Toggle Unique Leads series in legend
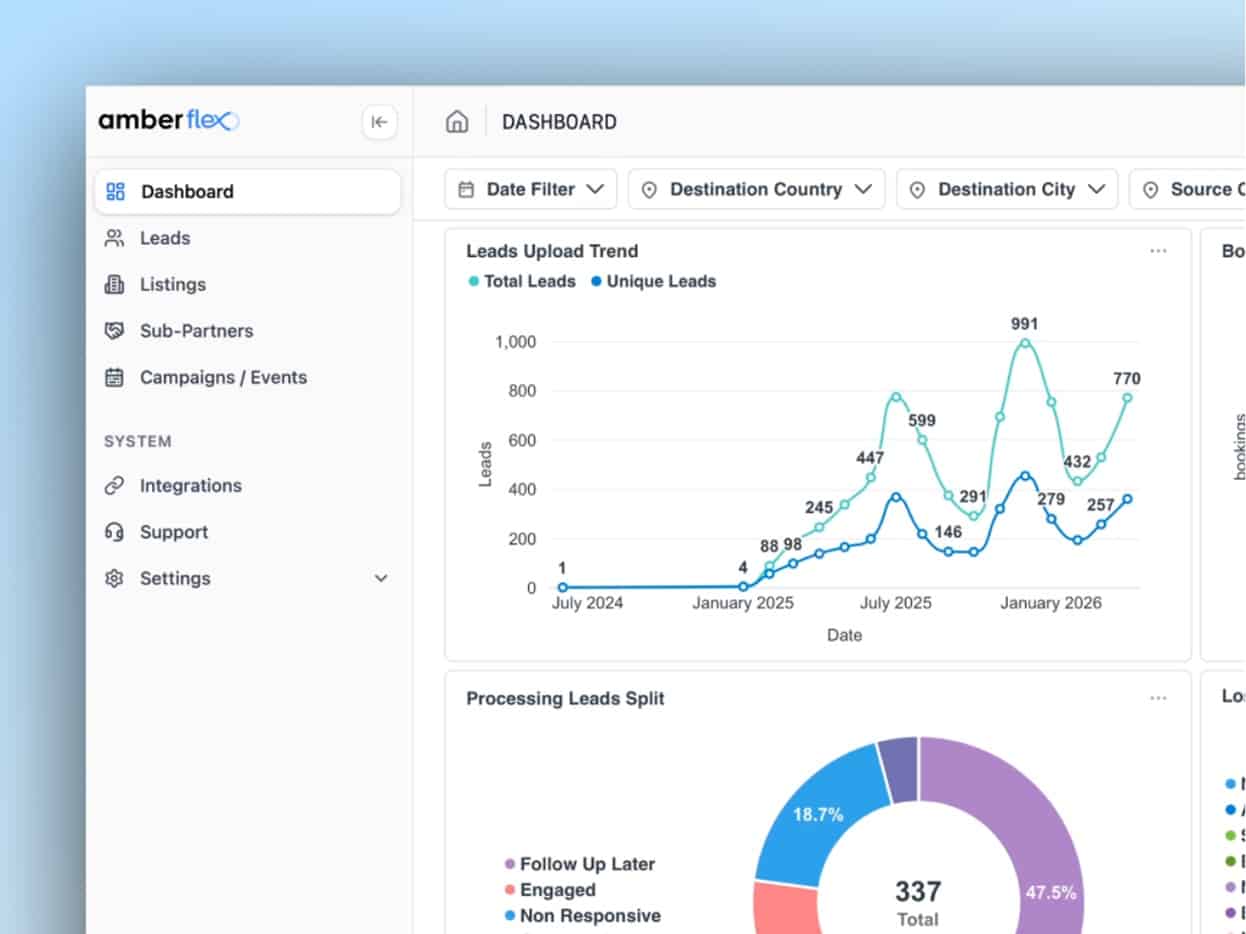 [x=653, y=281]
